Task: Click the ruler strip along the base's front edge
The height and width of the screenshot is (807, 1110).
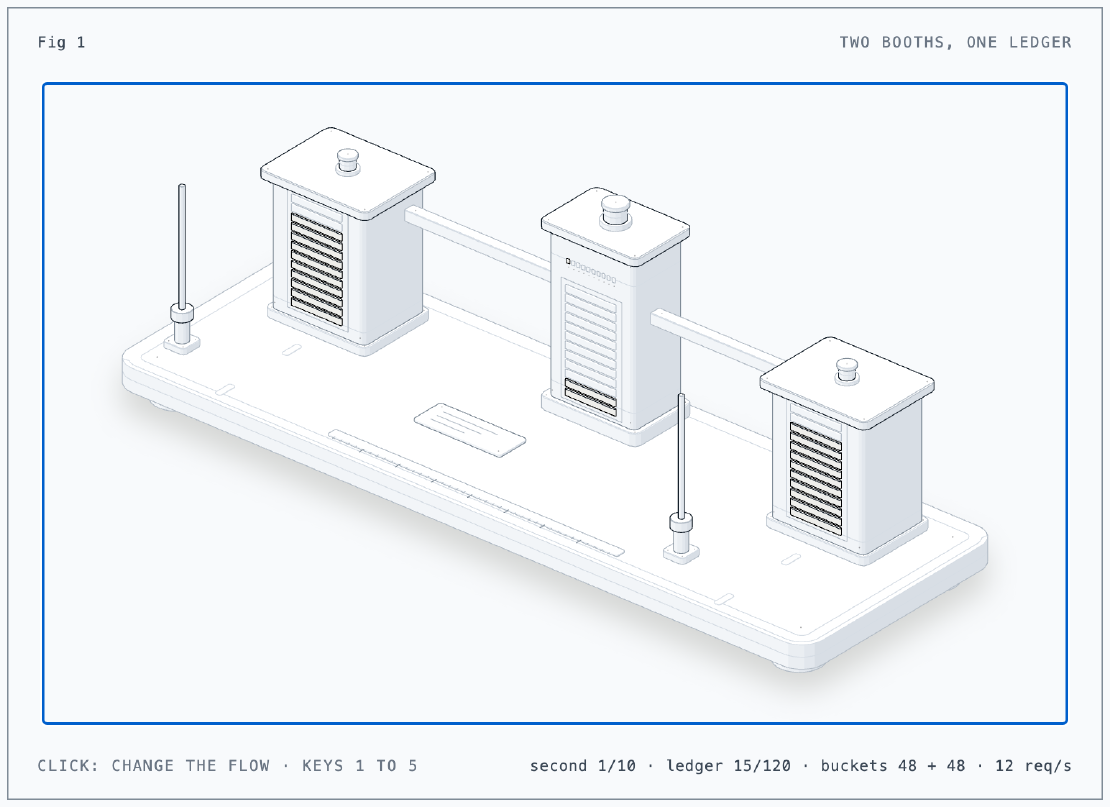Action: click(476, 492)
